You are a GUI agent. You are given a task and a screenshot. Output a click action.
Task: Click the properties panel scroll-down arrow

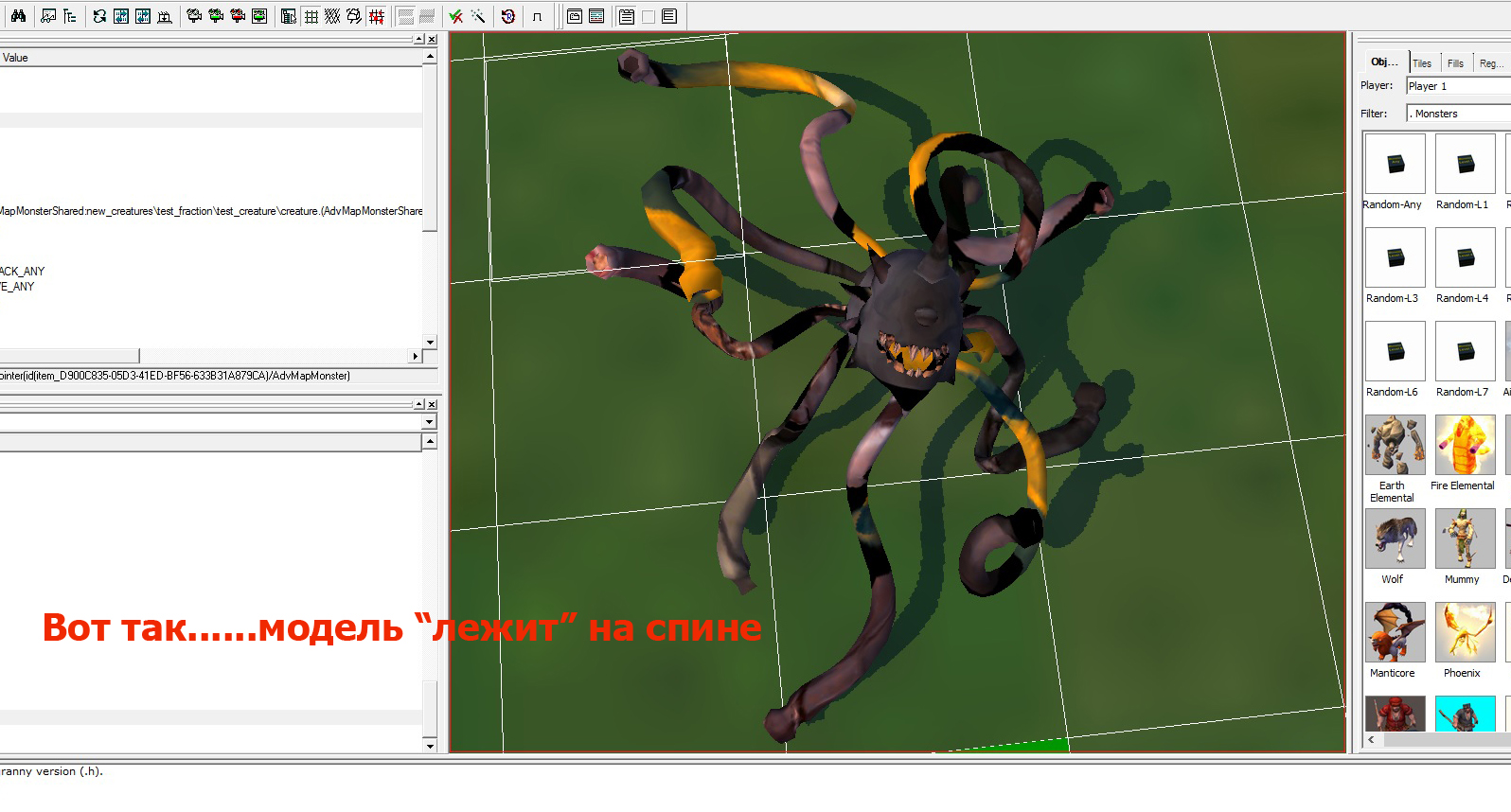430,343
